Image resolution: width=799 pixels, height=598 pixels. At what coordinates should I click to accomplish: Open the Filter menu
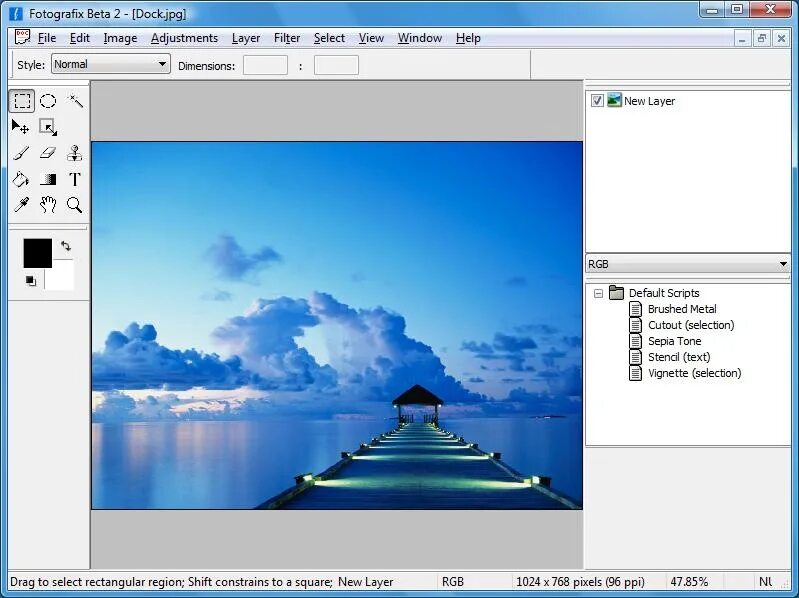(287, 38)
